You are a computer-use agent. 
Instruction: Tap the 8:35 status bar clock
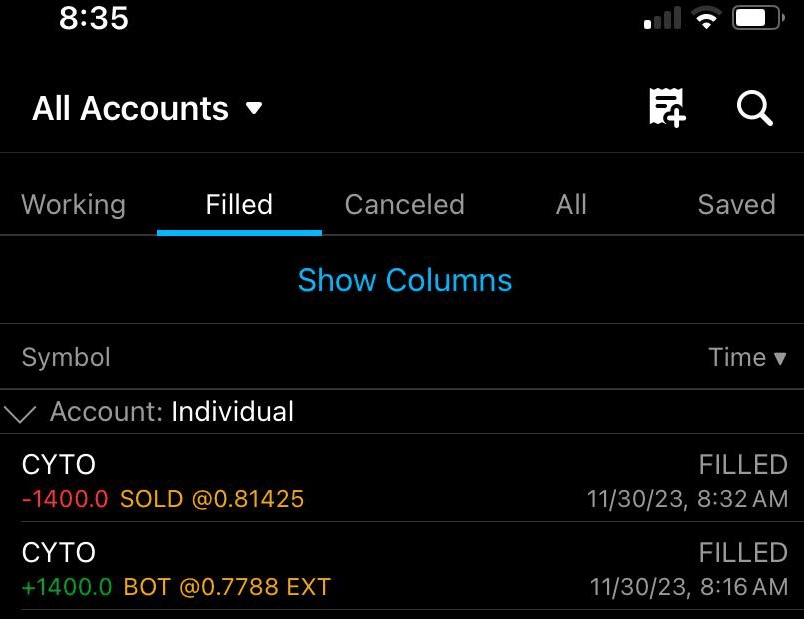click(x=94, y=18)
